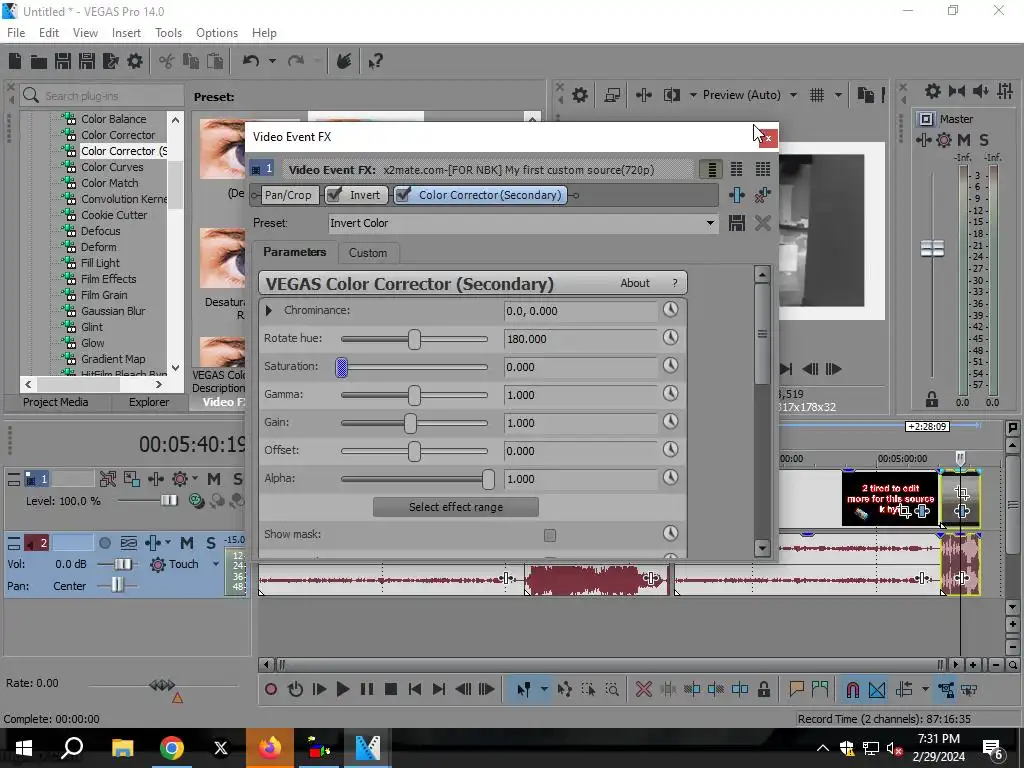Viewport: 1024px width, 768px height.
Task: Open the Options menu
Action: point(217,33)
